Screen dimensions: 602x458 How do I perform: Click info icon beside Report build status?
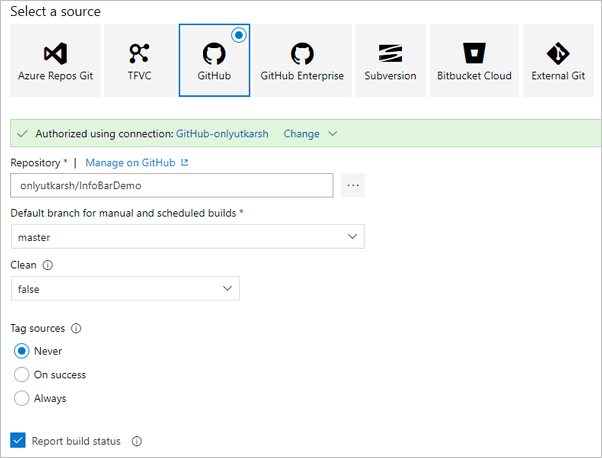point(137,441)
